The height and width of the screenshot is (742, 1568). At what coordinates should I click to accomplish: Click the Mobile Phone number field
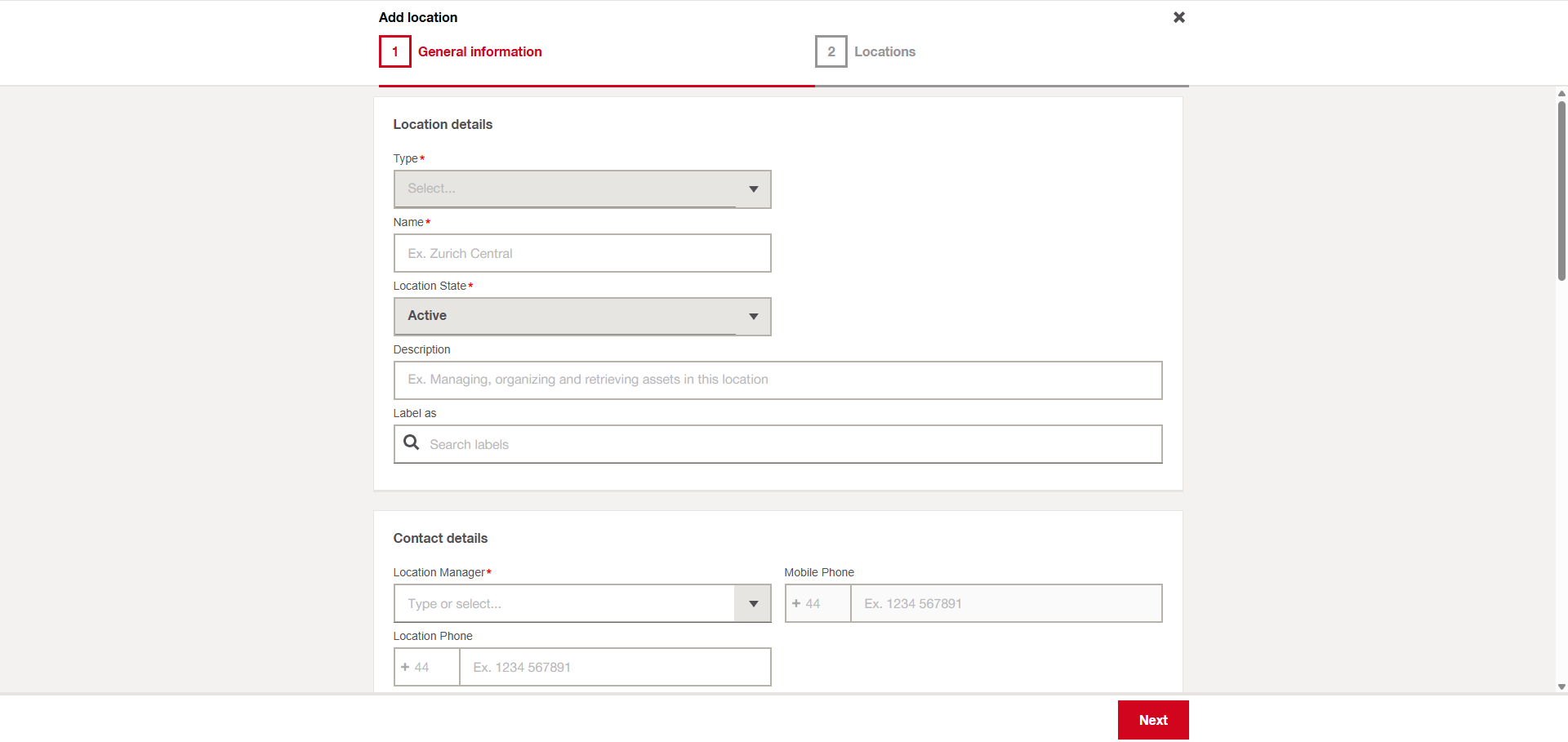tap(1005, 604)
